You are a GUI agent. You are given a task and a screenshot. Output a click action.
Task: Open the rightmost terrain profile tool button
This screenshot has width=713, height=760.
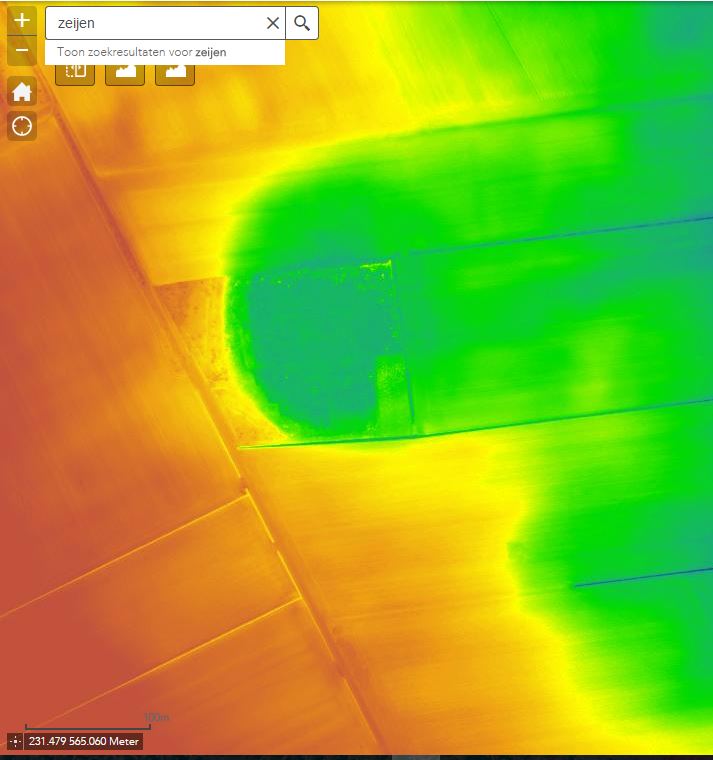pos(175,72)
